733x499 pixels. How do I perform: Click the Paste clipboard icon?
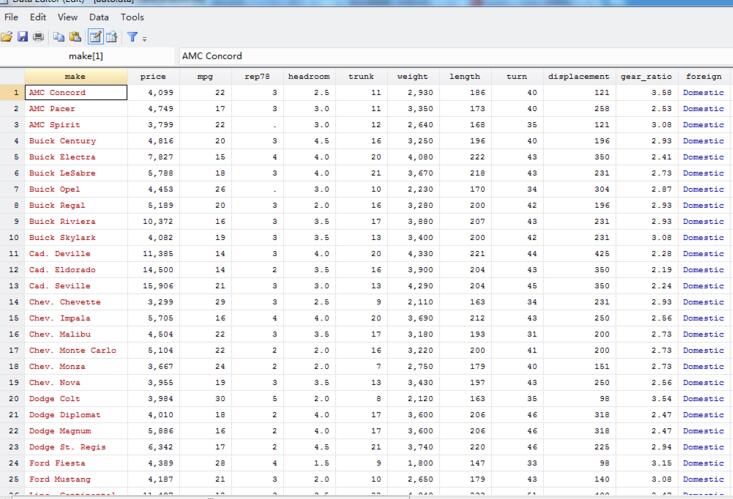(x=75, y=37)
